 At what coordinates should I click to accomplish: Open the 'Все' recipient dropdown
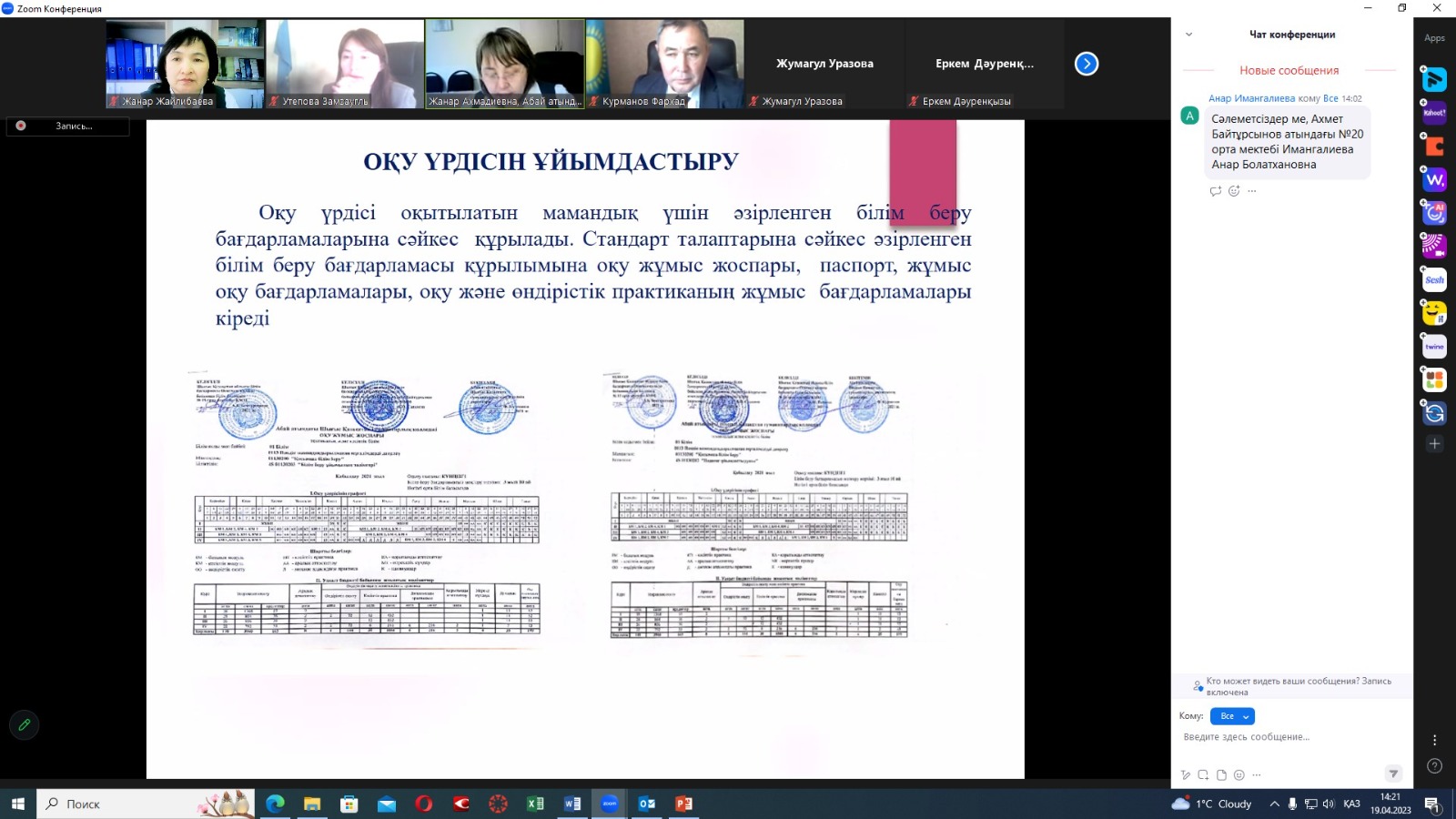pyautogui.click(x=1233, y=716)
